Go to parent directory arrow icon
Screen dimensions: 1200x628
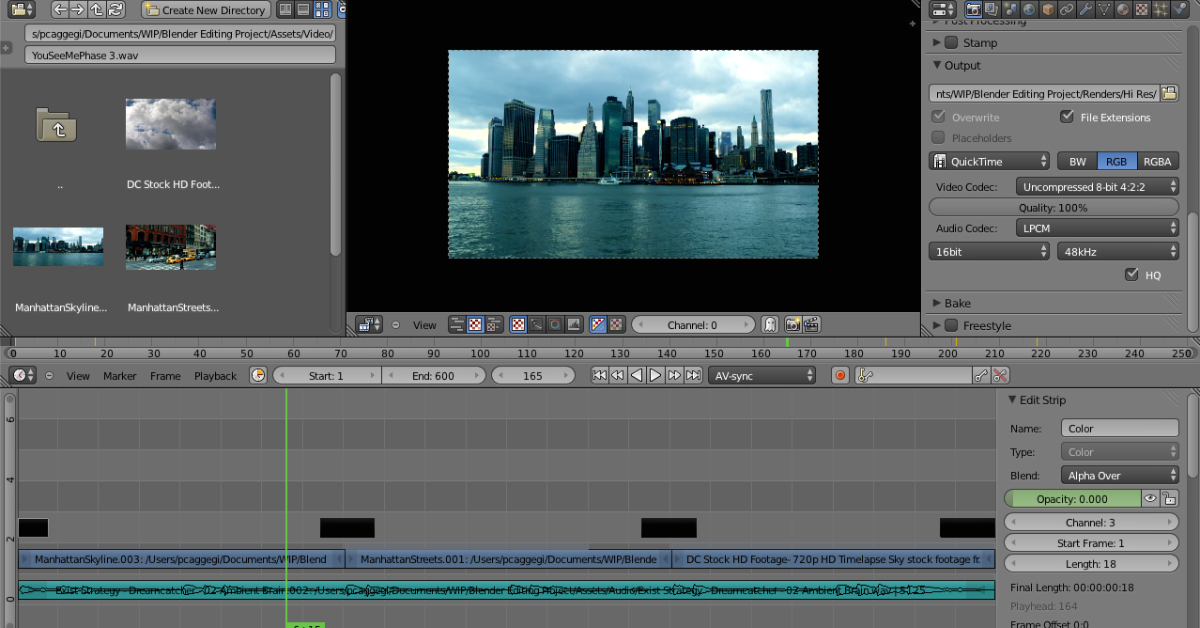tap(98, 10)
